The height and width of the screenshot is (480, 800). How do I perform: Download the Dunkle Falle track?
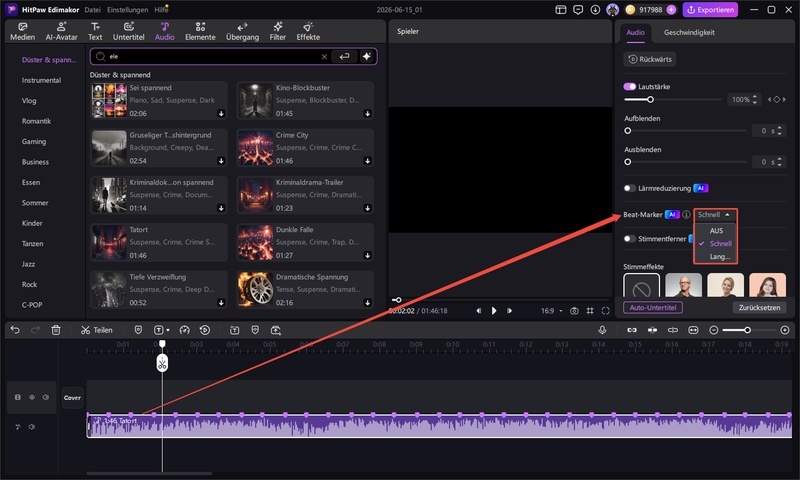point(367,256)
